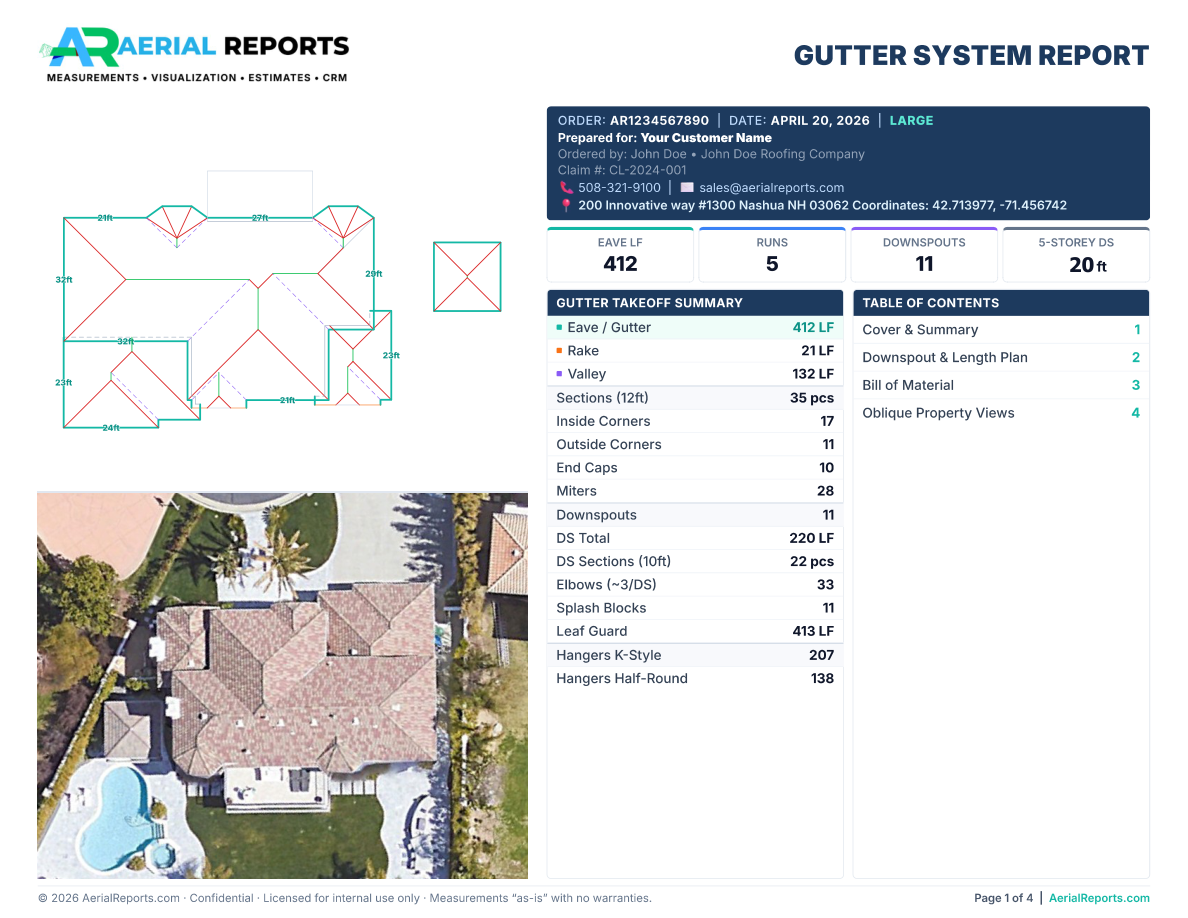Click sales@aerialreports.com email address
Image resolution: width=1188 pixels, height=918 pixels.
pos(771,188)
